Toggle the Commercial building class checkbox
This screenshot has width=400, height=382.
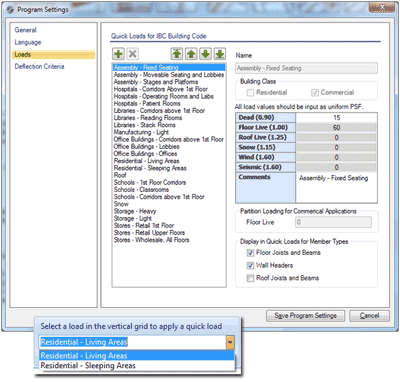coord(315,93)
